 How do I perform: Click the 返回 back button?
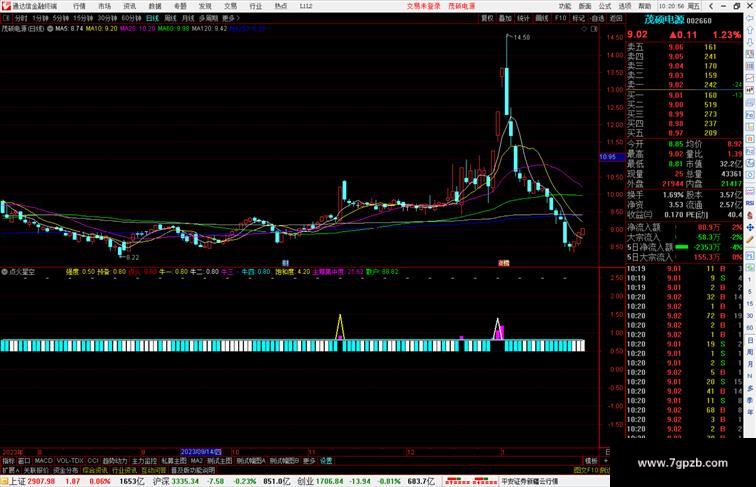click(x=616, y=18)
